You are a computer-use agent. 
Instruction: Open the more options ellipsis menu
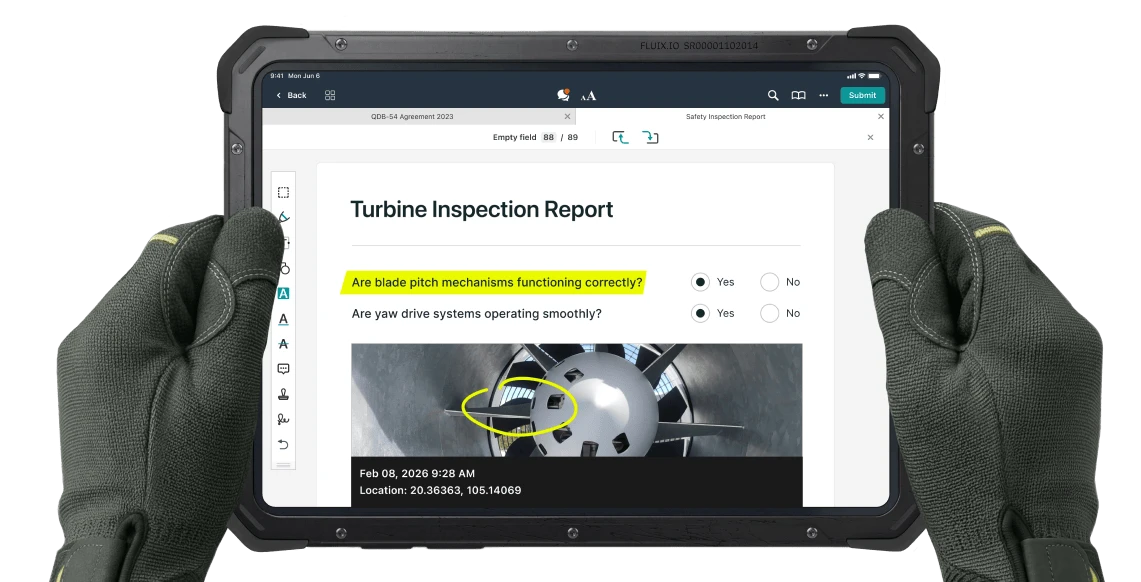[x=823, y=95]
